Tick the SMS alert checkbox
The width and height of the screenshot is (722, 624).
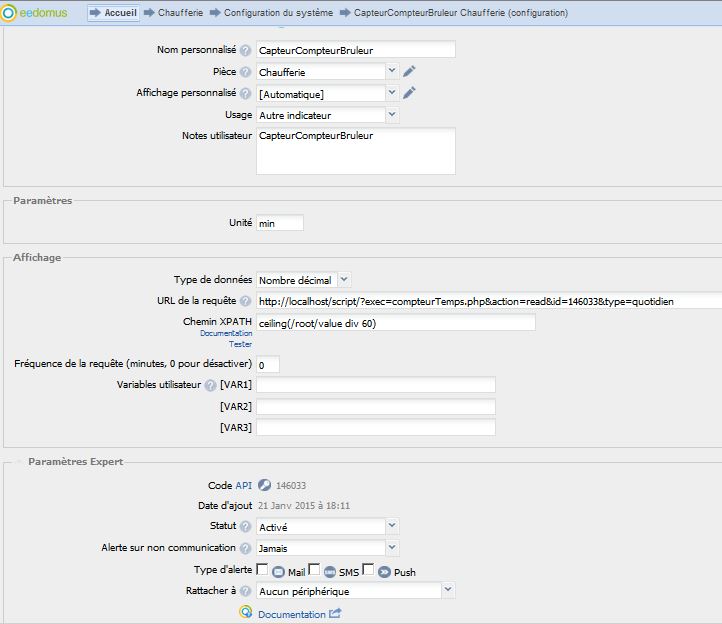tap(314, 570)
